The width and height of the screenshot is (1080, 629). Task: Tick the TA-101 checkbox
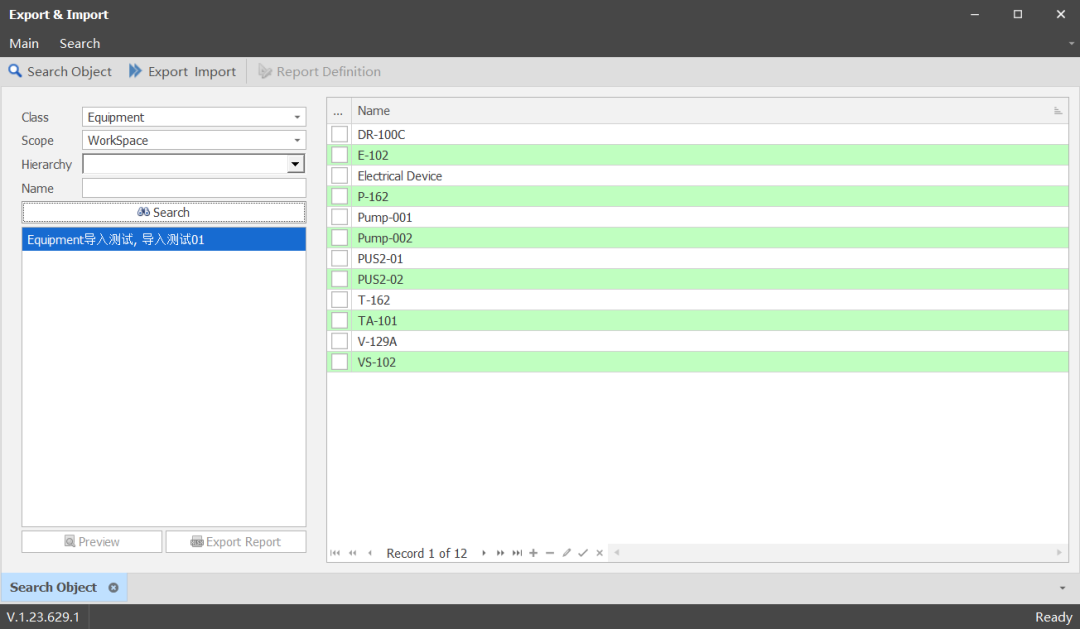click(340, 320)
